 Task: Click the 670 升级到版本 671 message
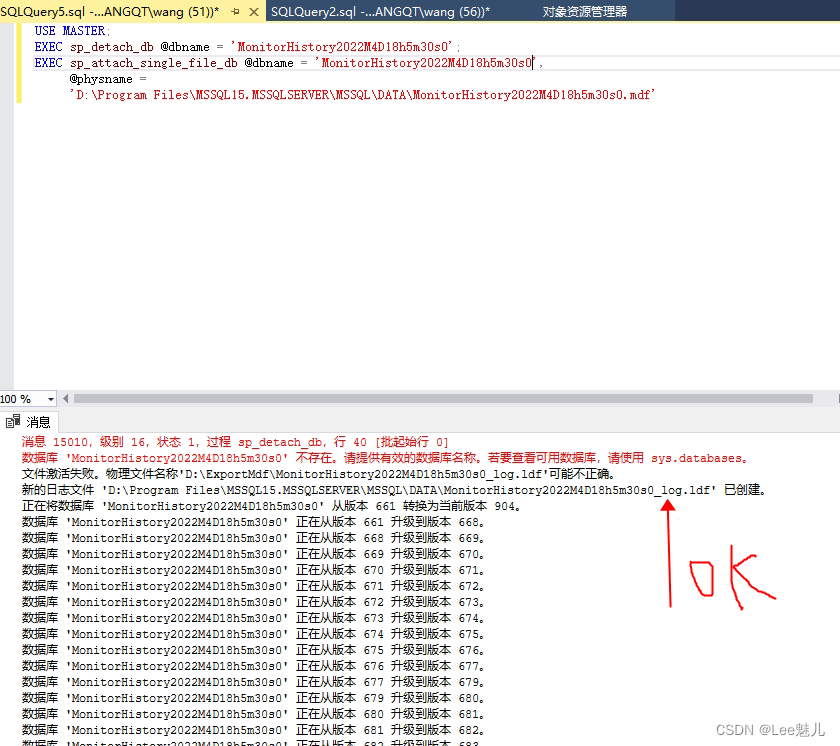click(253, 570)
